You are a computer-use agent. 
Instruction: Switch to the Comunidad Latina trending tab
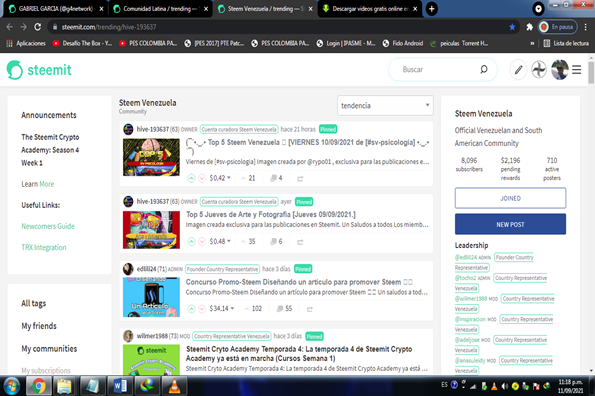(161, 9)
